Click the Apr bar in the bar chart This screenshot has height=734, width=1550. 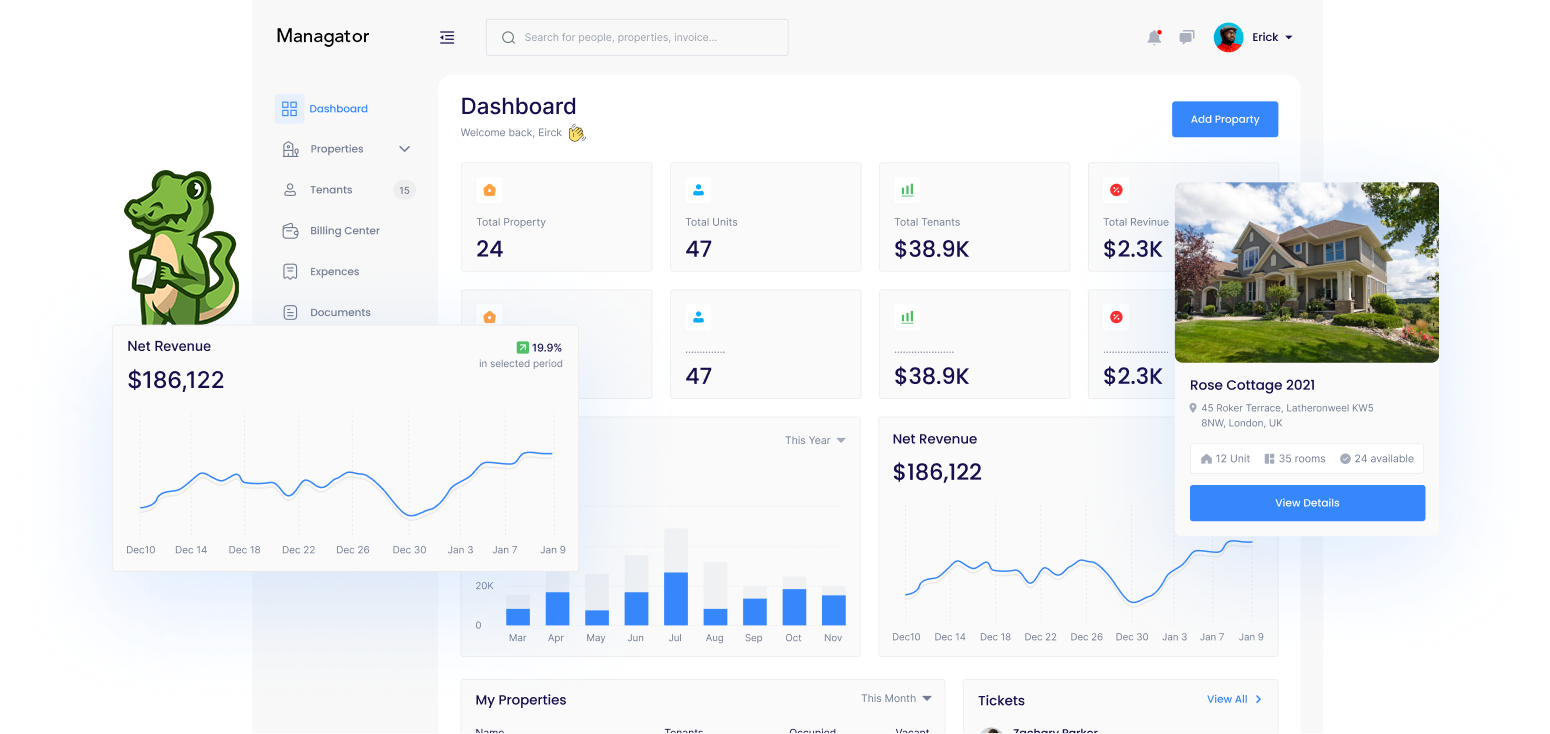(x=557, y=609)
